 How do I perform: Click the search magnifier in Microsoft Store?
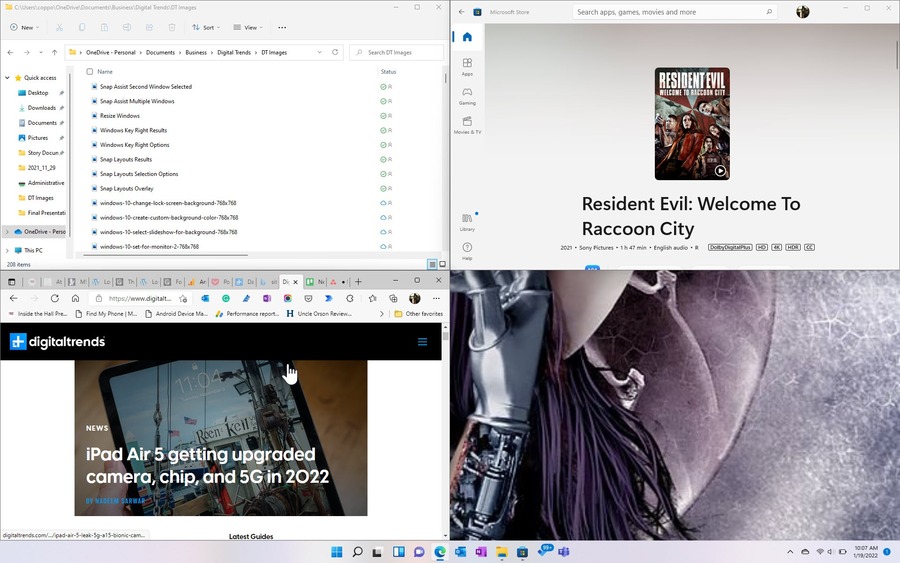[x=769, y=11]
